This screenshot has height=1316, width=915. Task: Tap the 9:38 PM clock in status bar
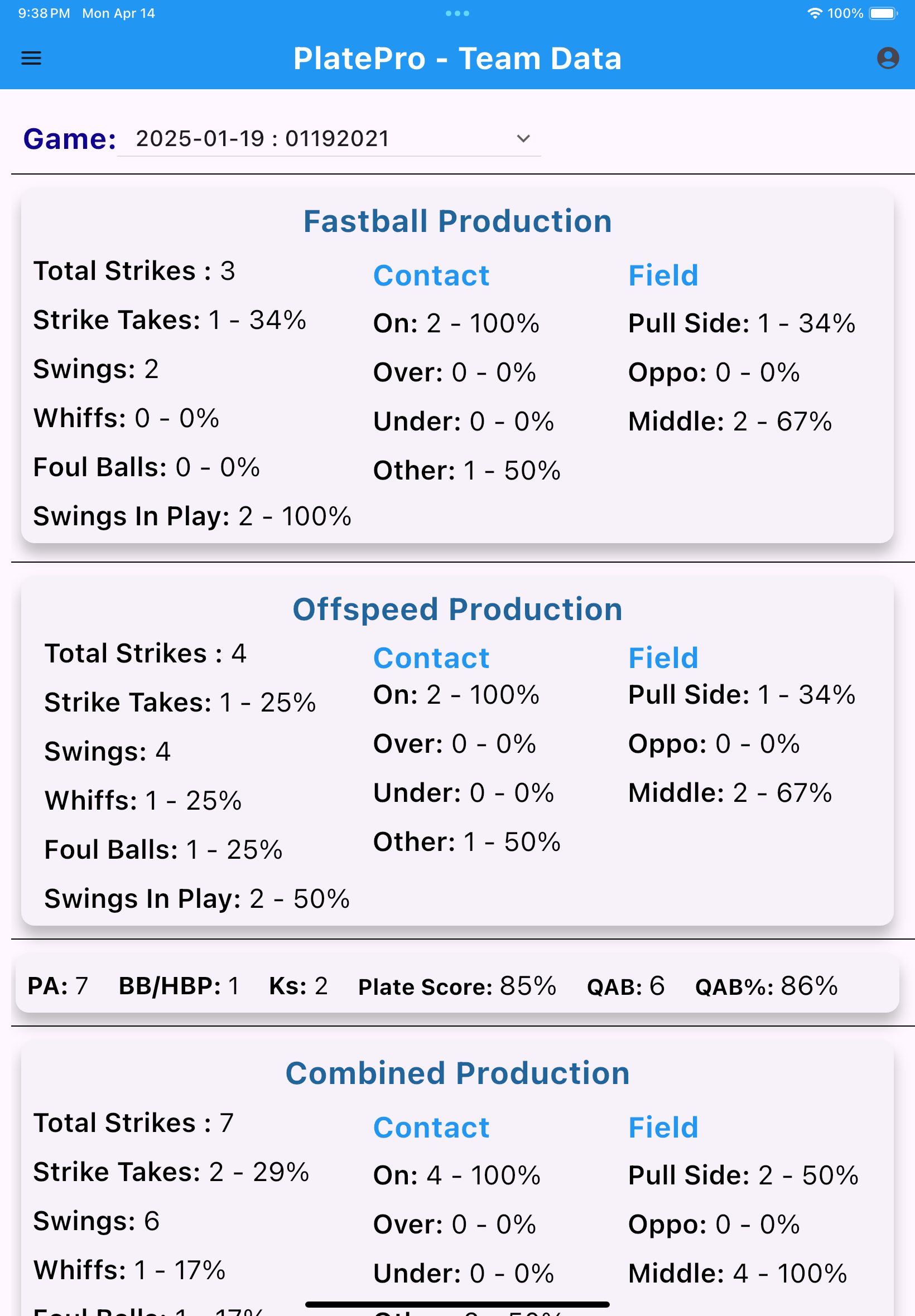pos(44,13)
